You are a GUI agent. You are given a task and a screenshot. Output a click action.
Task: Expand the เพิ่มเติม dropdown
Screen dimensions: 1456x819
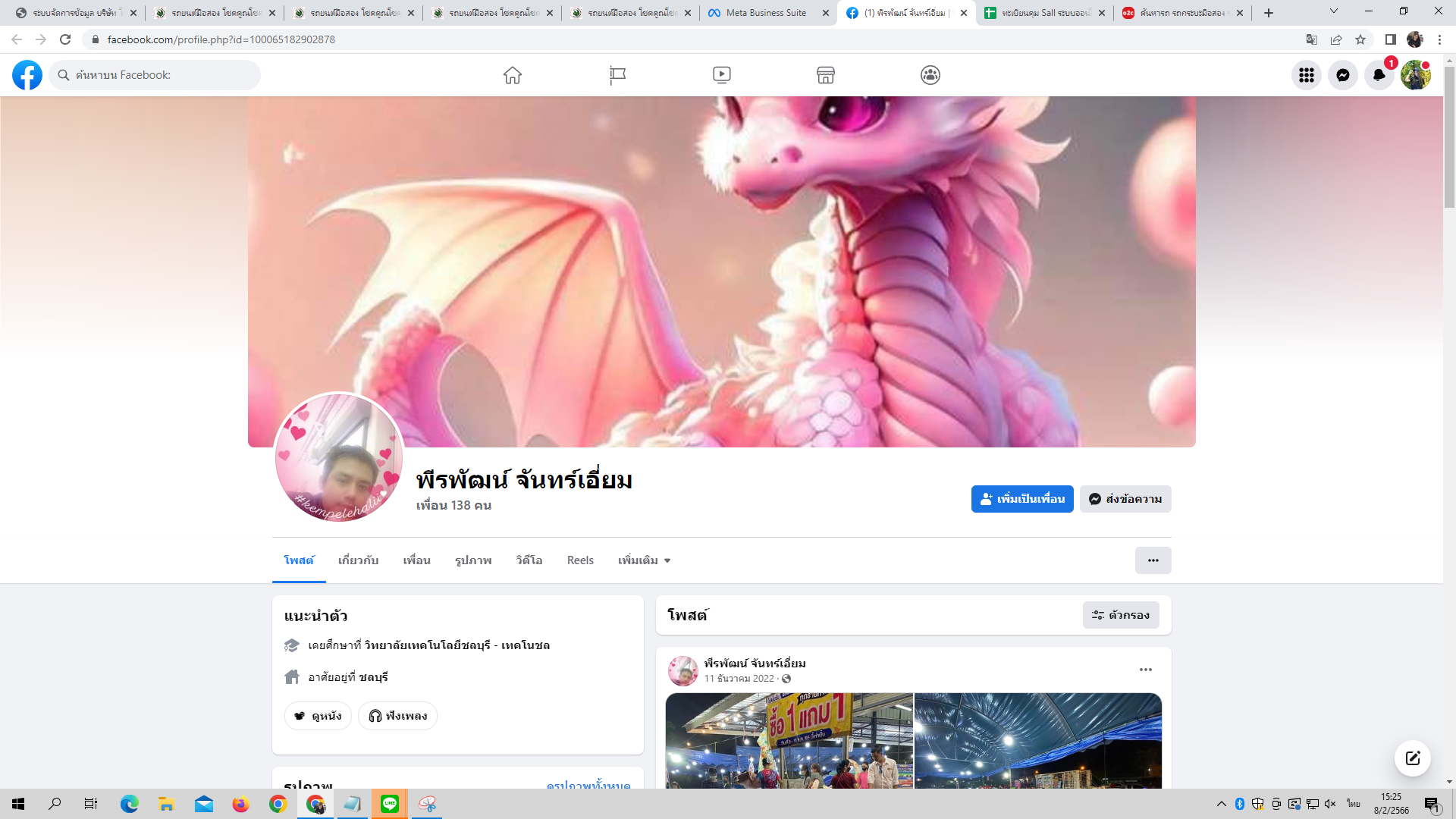[644, 560]
